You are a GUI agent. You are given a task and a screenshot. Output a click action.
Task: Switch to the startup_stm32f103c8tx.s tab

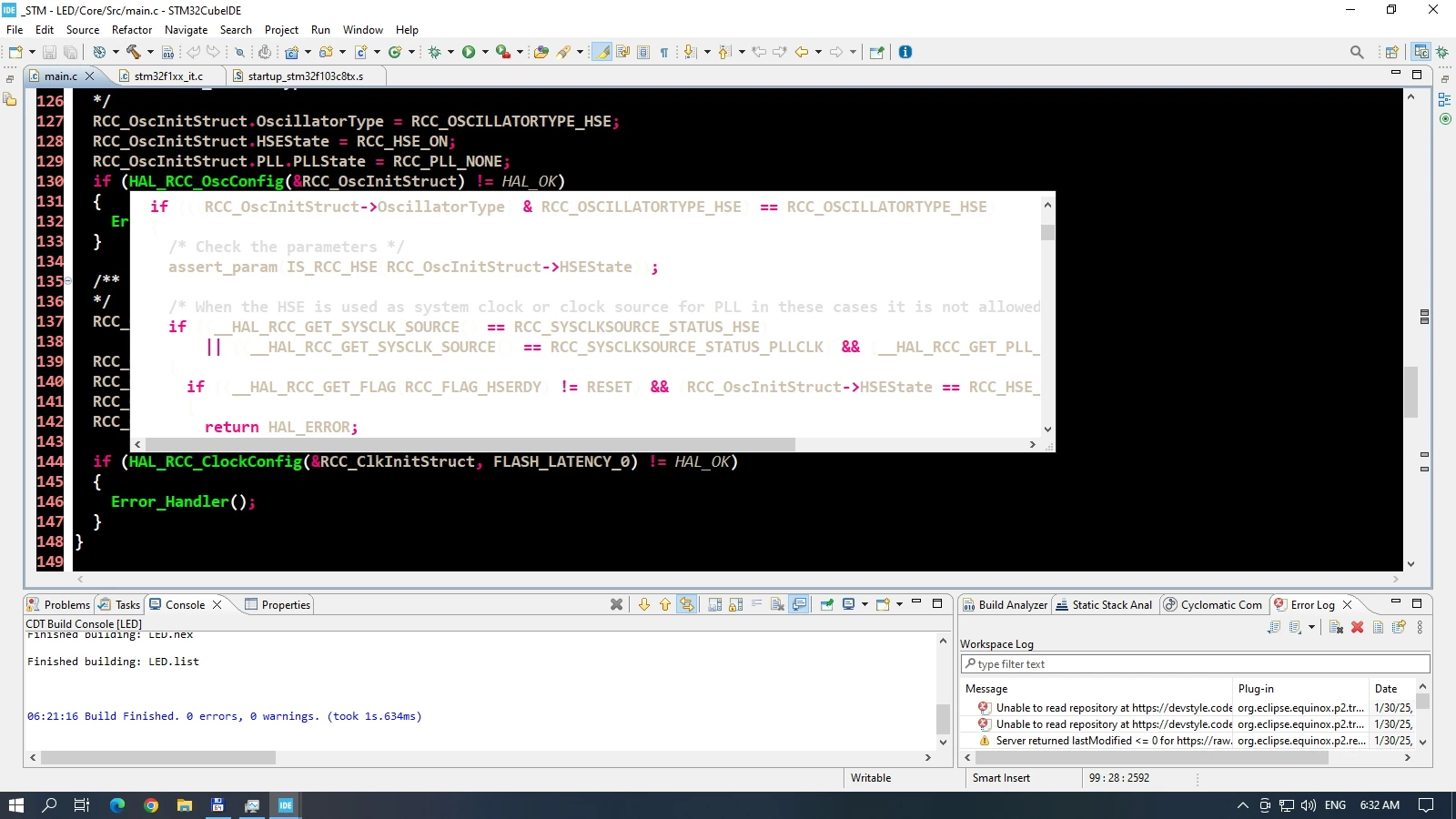306,76
